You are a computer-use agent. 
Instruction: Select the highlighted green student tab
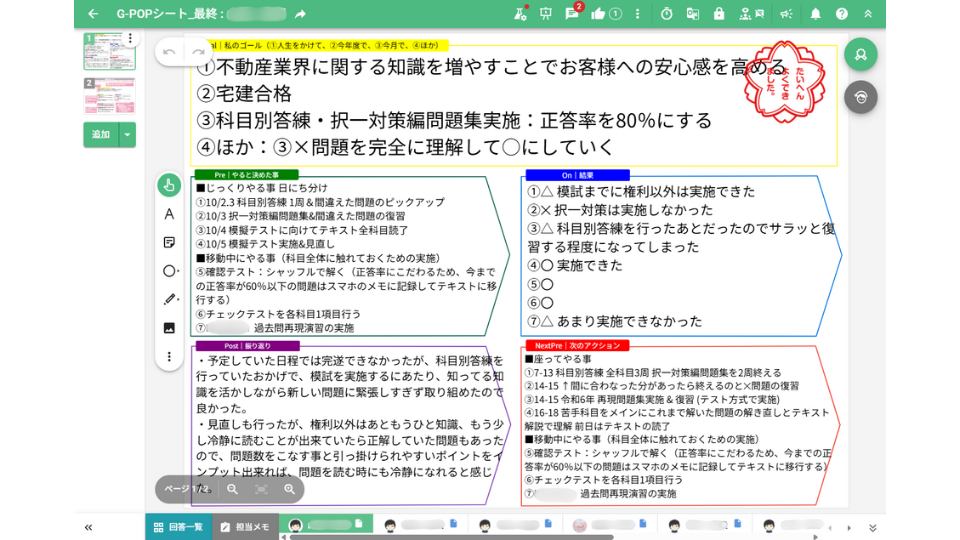[x=326, y=524]
